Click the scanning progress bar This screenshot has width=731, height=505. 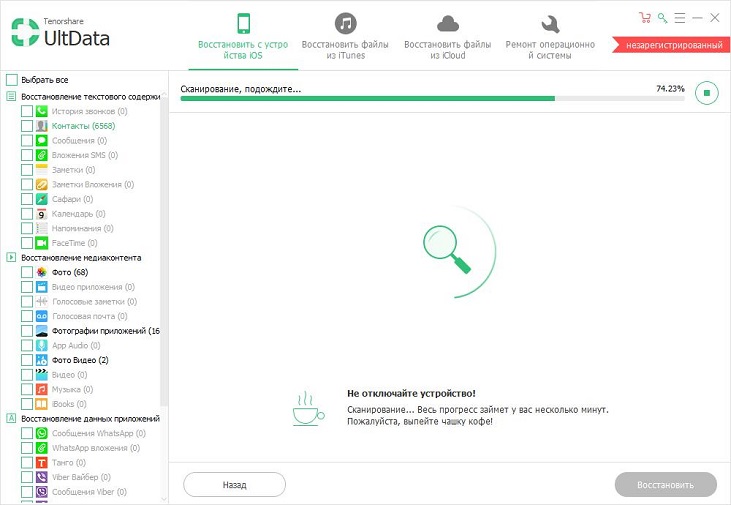432,98
